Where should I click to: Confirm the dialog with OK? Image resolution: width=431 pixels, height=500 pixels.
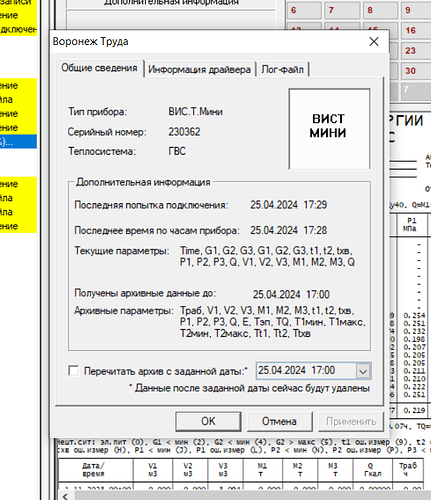(x=208, y=421)
